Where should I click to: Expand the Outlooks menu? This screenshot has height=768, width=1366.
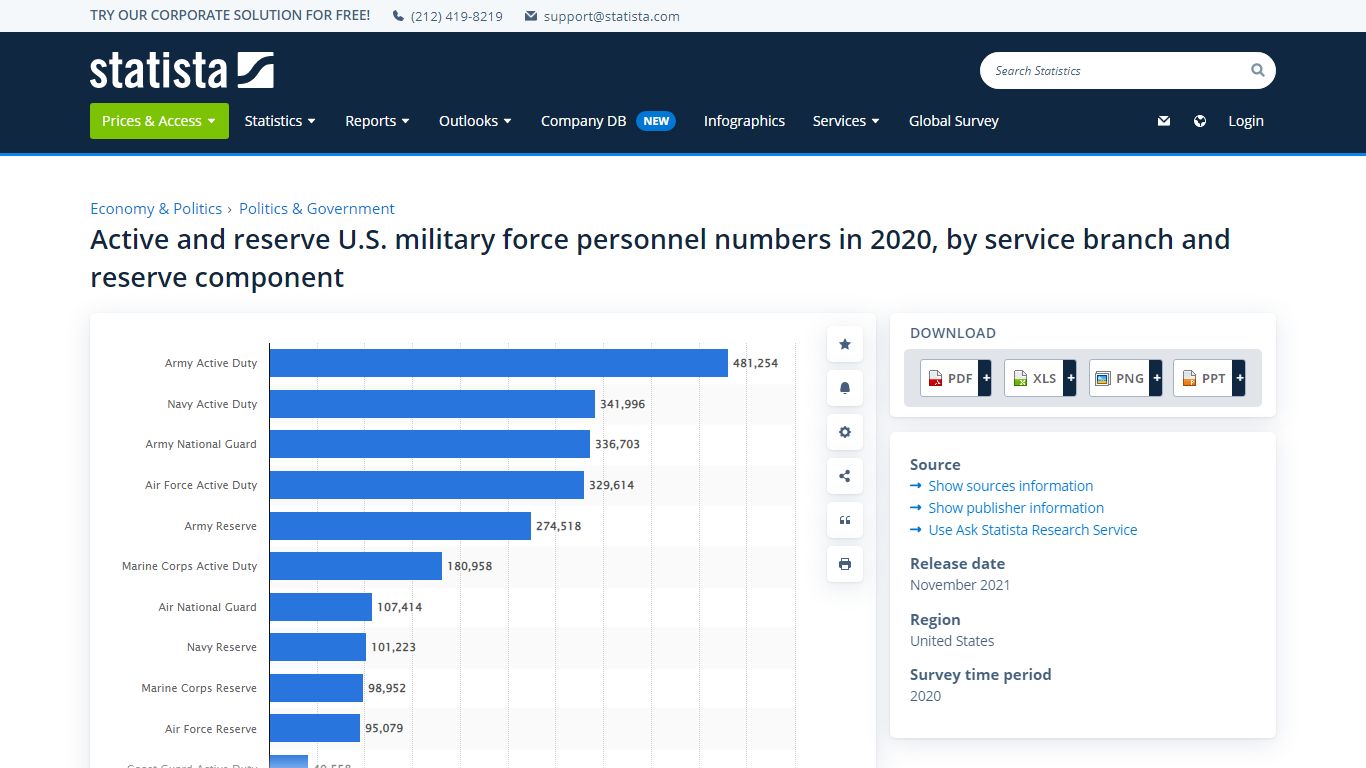coord(475,121)
